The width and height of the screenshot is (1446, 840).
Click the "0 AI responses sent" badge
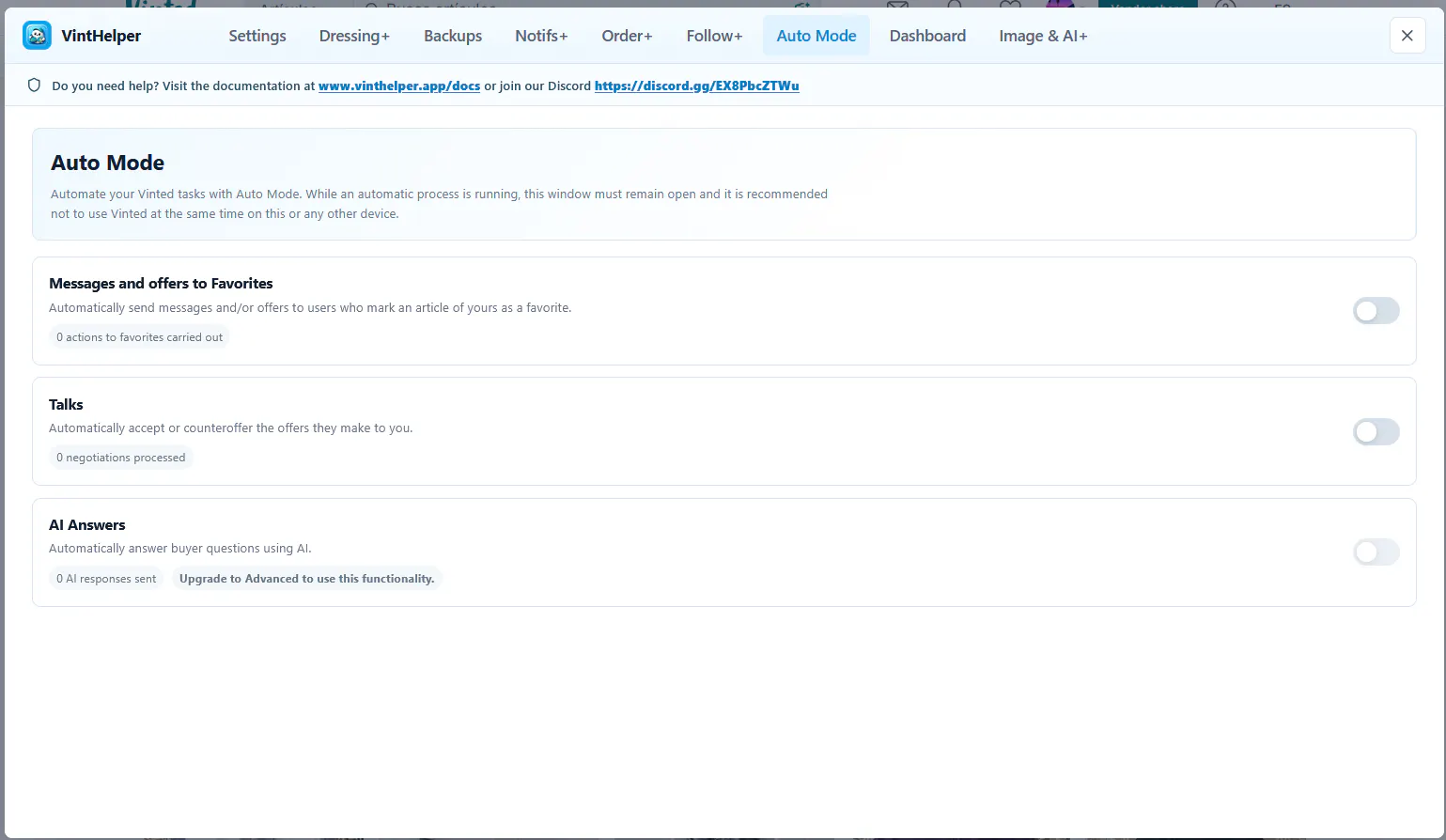click(x=106, y=579)
